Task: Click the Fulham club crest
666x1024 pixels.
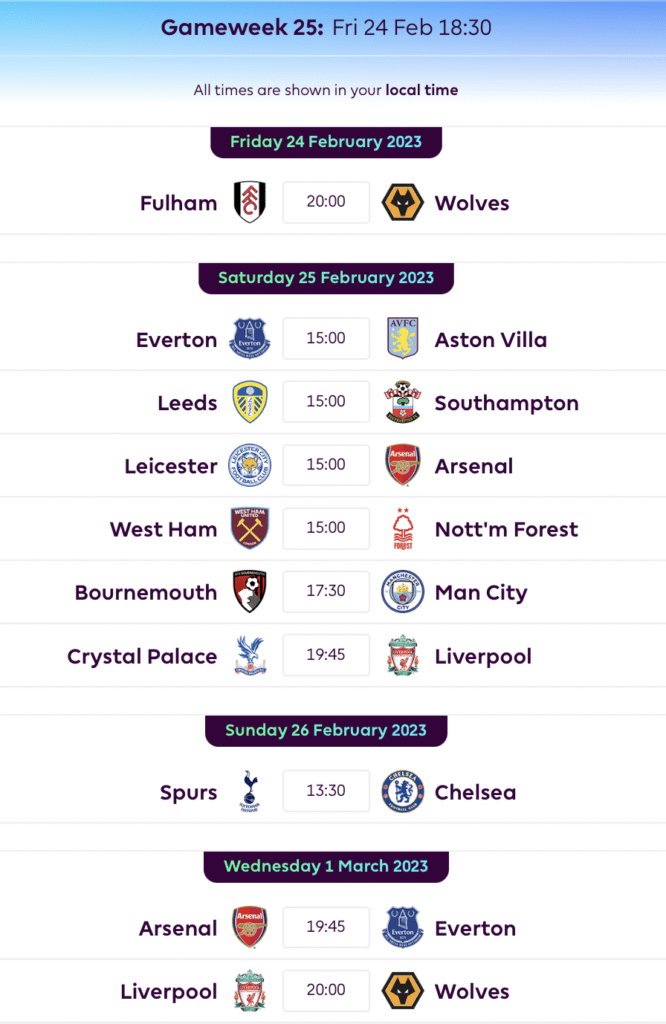Action: coord(250,202)
